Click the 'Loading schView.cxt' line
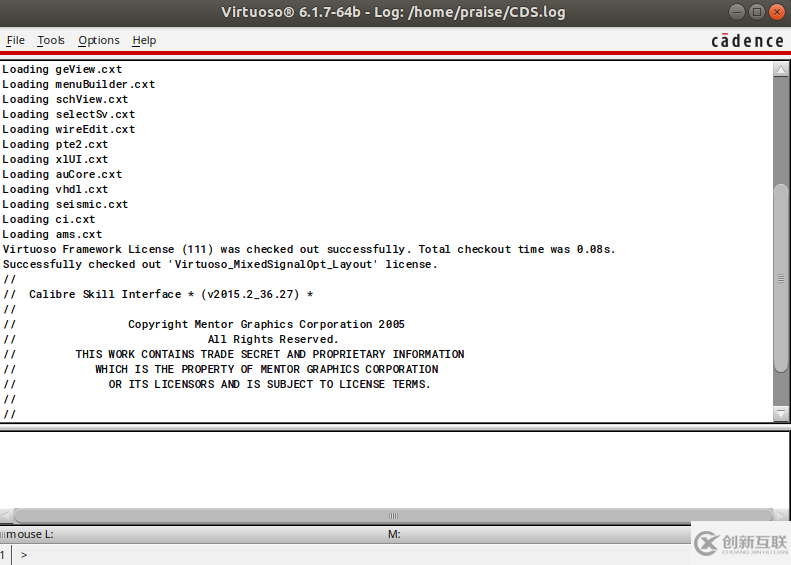The image size is (791, 565). click(65, 99)
